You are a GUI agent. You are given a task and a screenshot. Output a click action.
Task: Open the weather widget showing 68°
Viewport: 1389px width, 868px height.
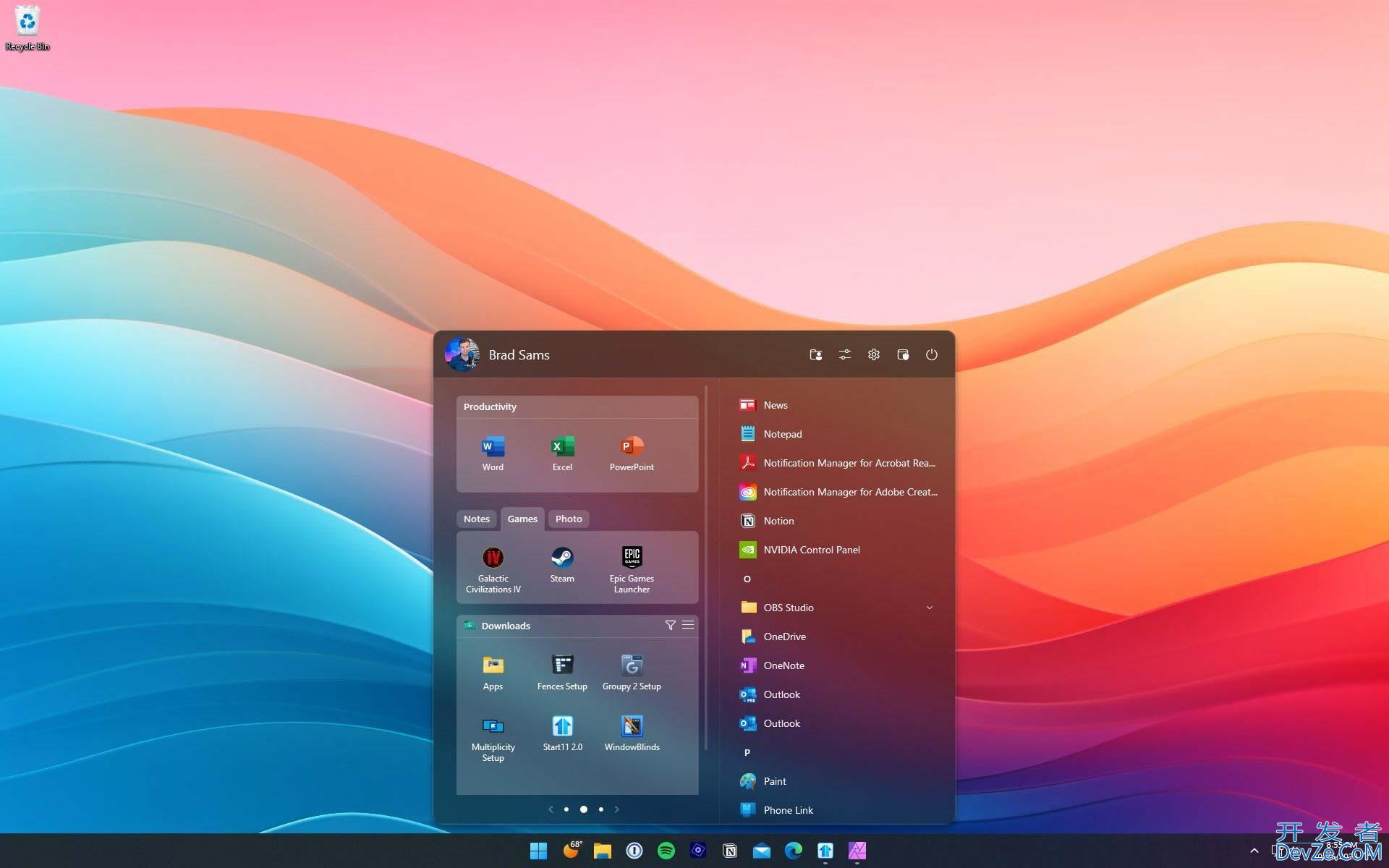click(x=572, y=850)
